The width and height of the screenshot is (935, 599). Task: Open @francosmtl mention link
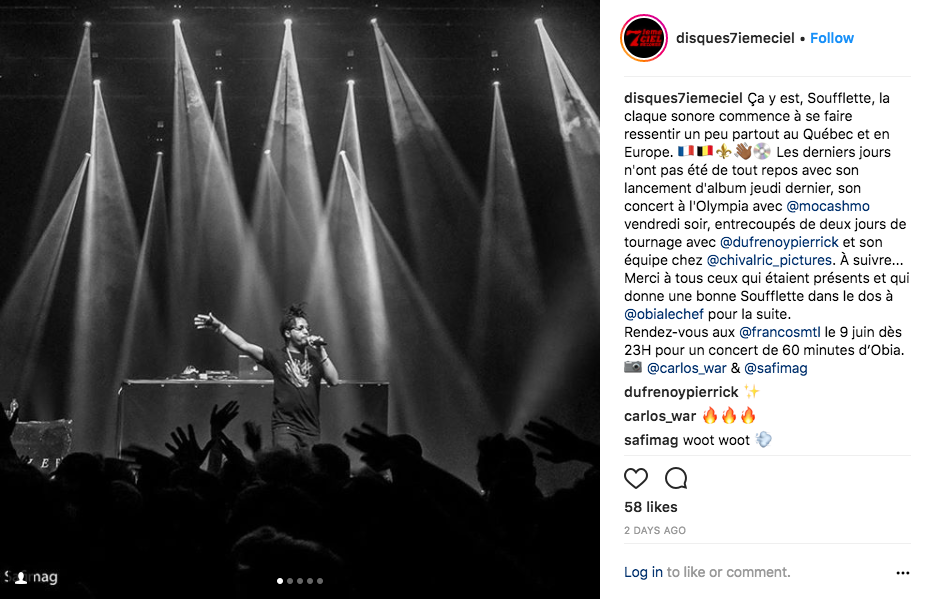pos(780,332)
